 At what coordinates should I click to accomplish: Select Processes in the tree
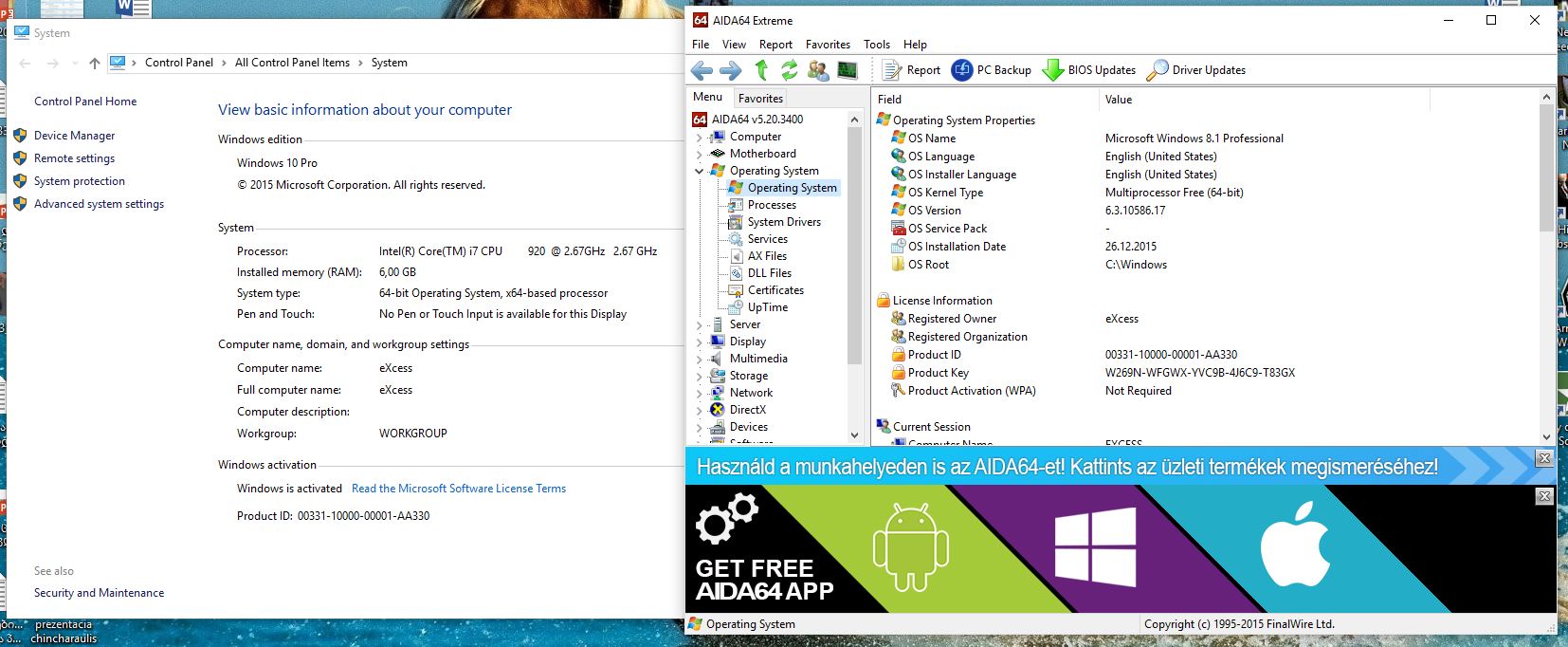[772, 205]
